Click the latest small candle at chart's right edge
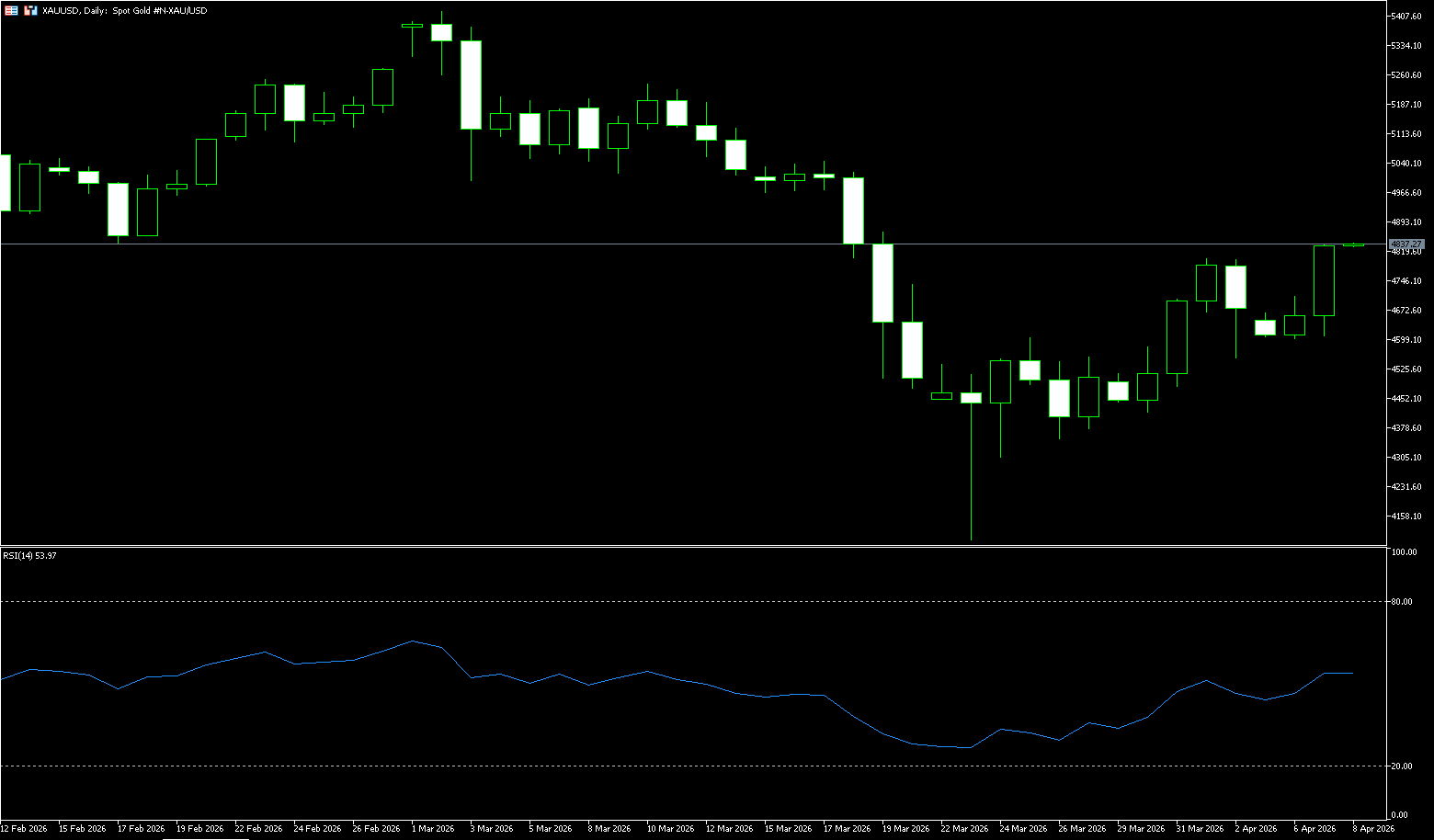The image size is (1434, 840). (1353, 244)
